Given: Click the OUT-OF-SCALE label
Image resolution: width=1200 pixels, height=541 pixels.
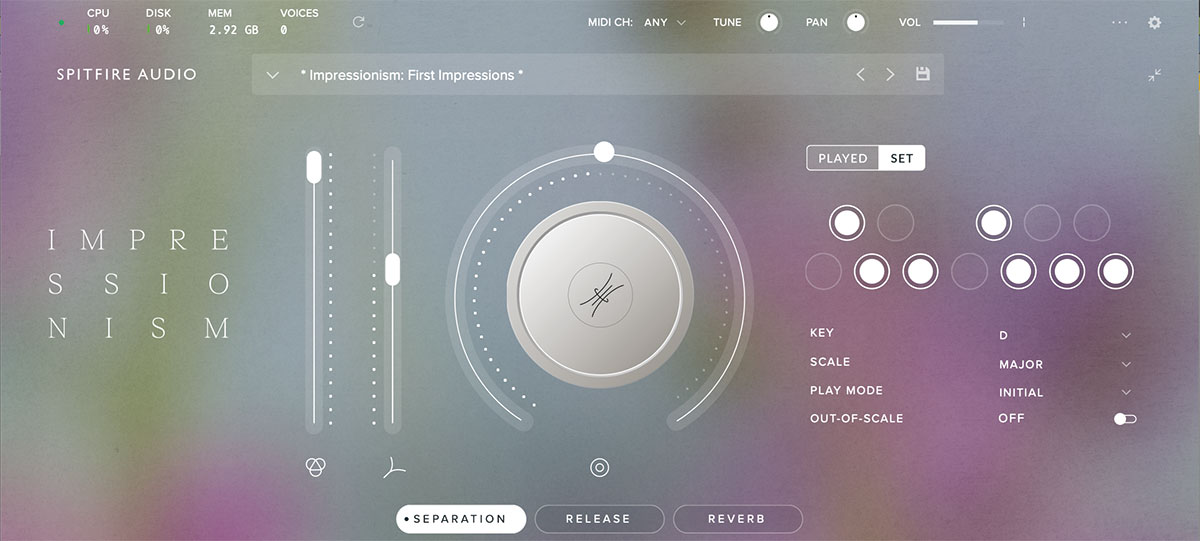Looking at the screenshot, I should [856, 418].
